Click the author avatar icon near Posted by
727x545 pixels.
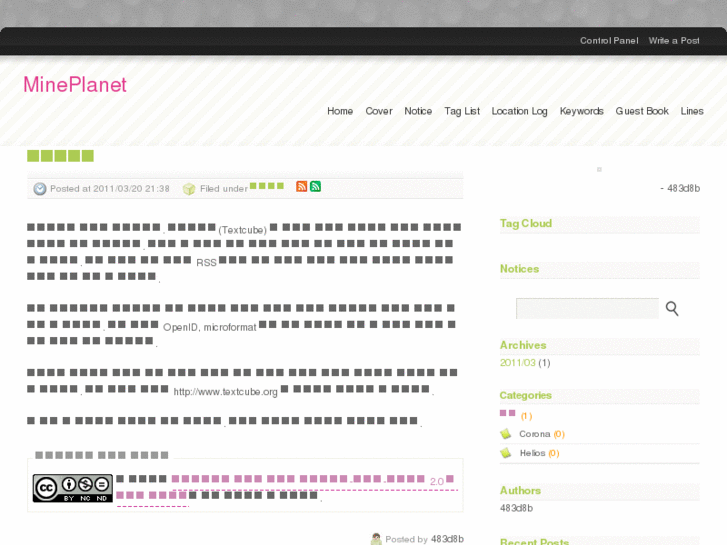point(376,539)
